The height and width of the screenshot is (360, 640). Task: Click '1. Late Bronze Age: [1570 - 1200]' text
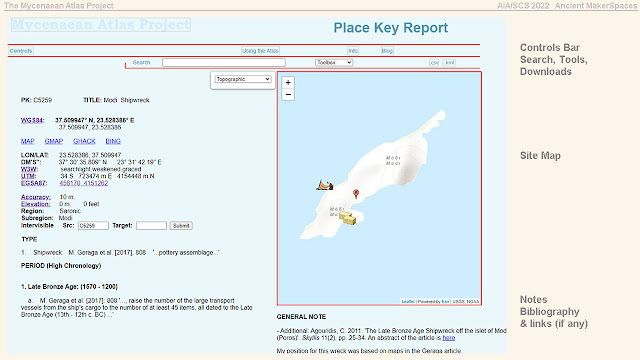(x=69, y=287)
